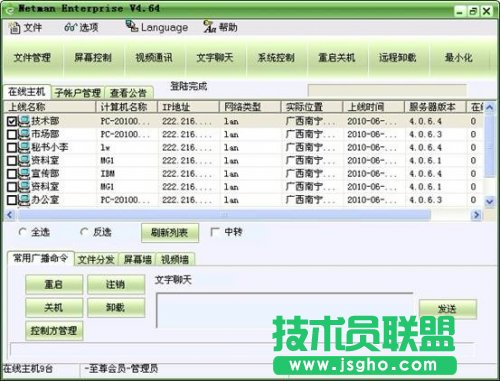Screen dimensions: 500x381
Task: Enable the 中转 checkbox
Action: pyautogui.click(x=215, y=232)
